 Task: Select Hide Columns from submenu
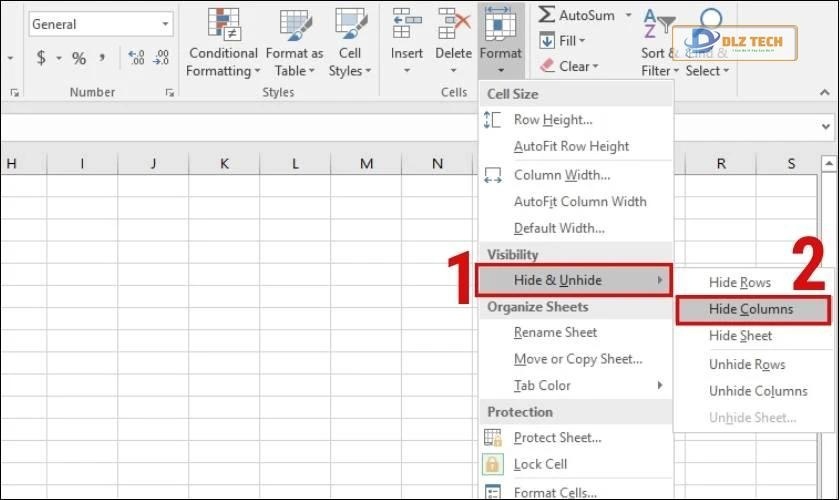coord(751,309)
